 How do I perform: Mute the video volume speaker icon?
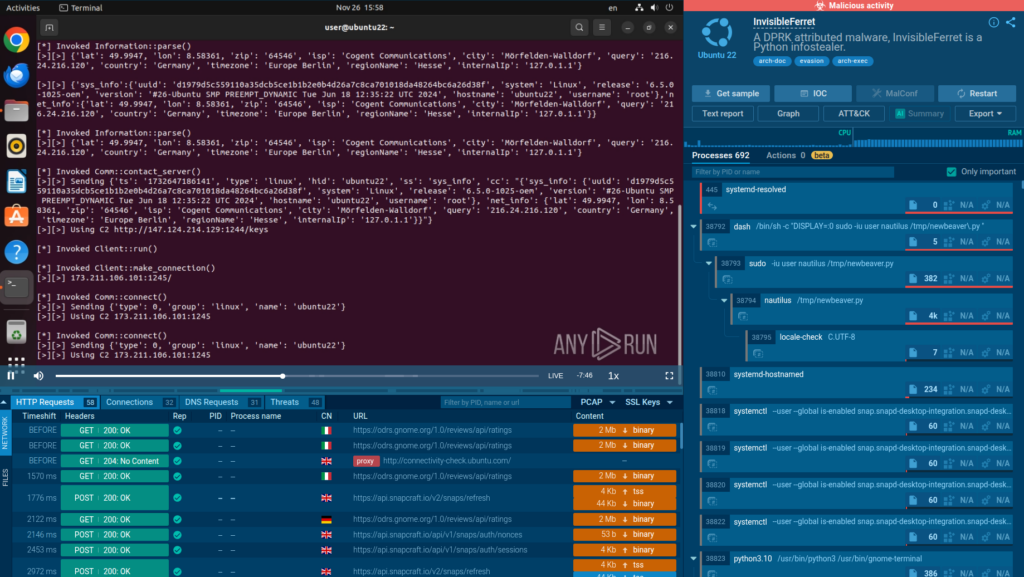point(38,376)
